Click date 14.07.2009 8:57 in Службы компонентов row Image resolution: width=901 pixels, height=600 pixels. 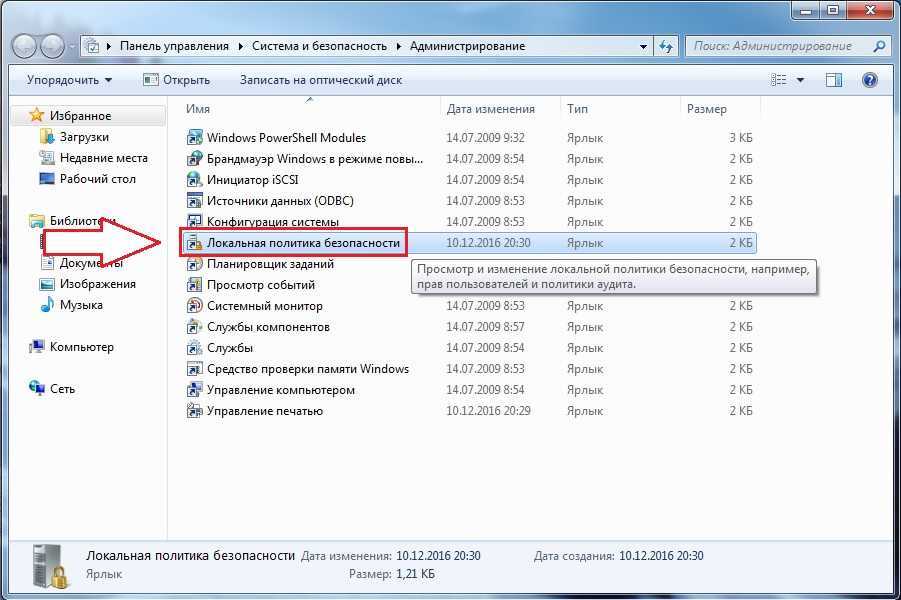click(485, 327)
